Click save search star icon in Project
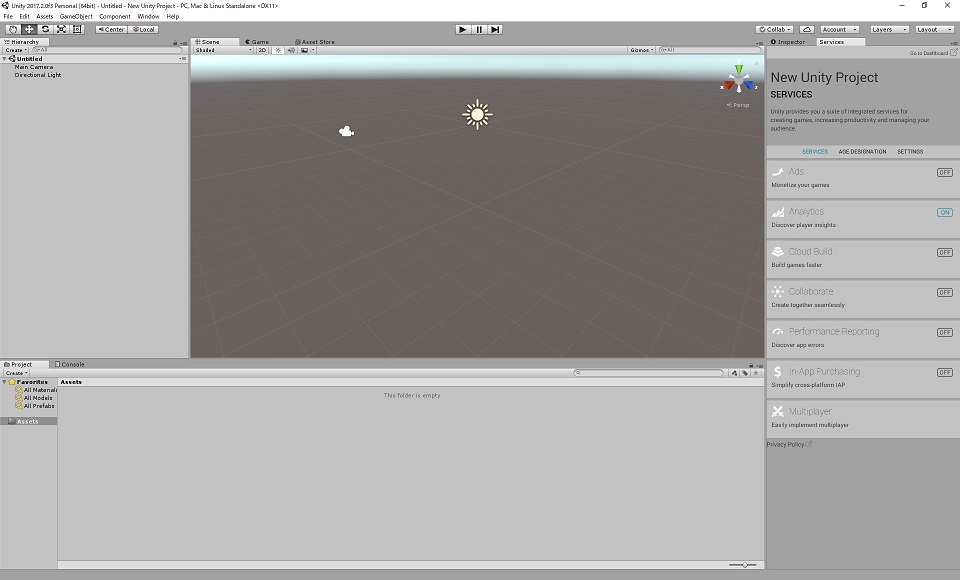 (756, 373)
